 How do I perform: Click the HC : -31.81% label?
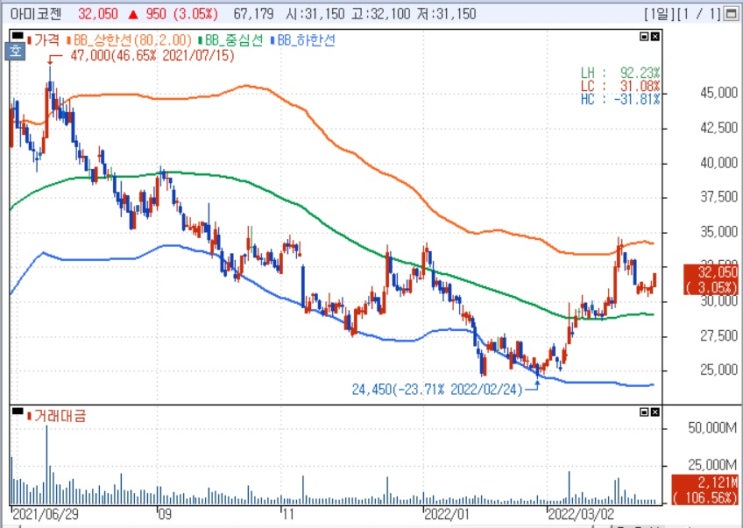coord(620,99)
